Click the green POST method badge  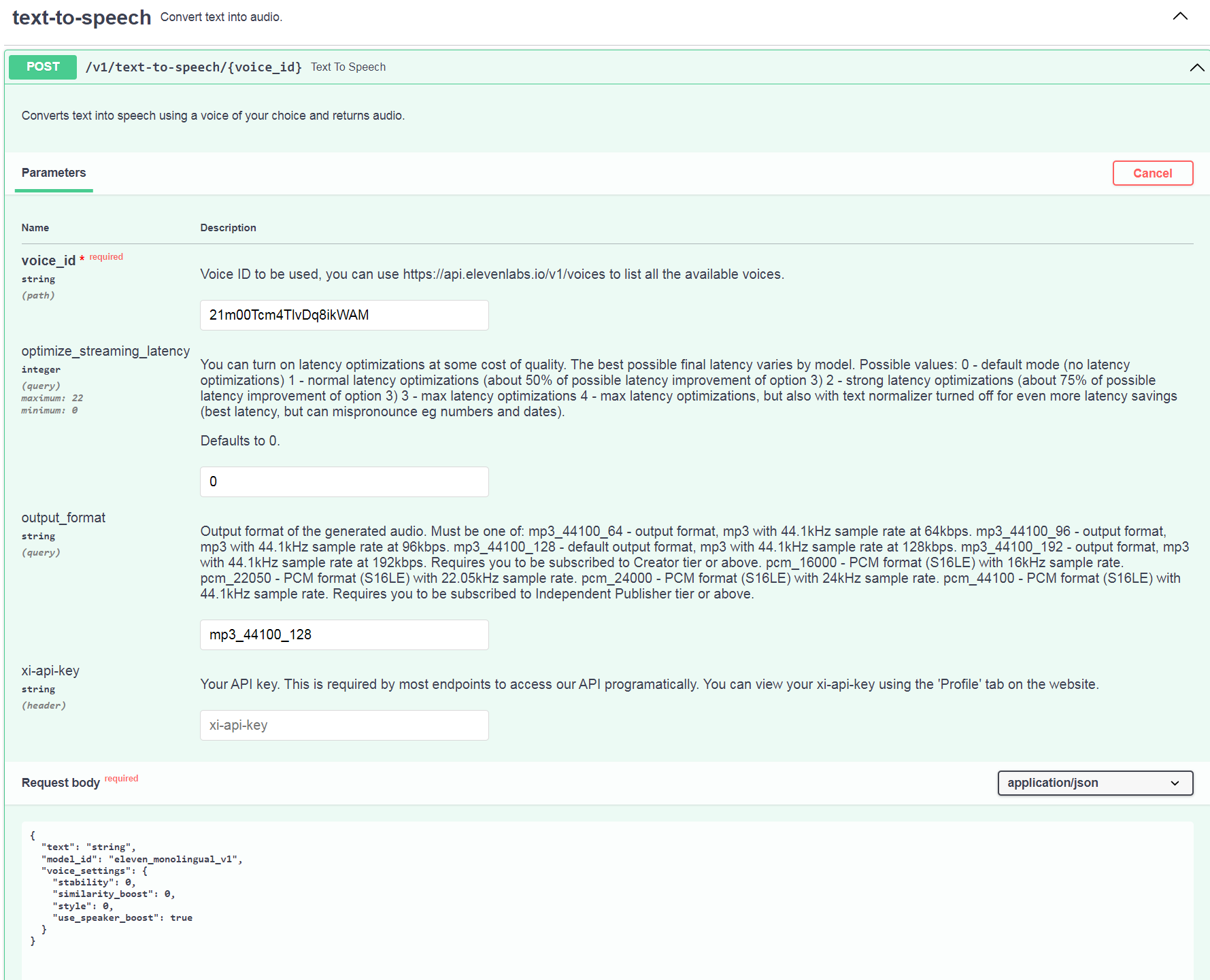43,67
